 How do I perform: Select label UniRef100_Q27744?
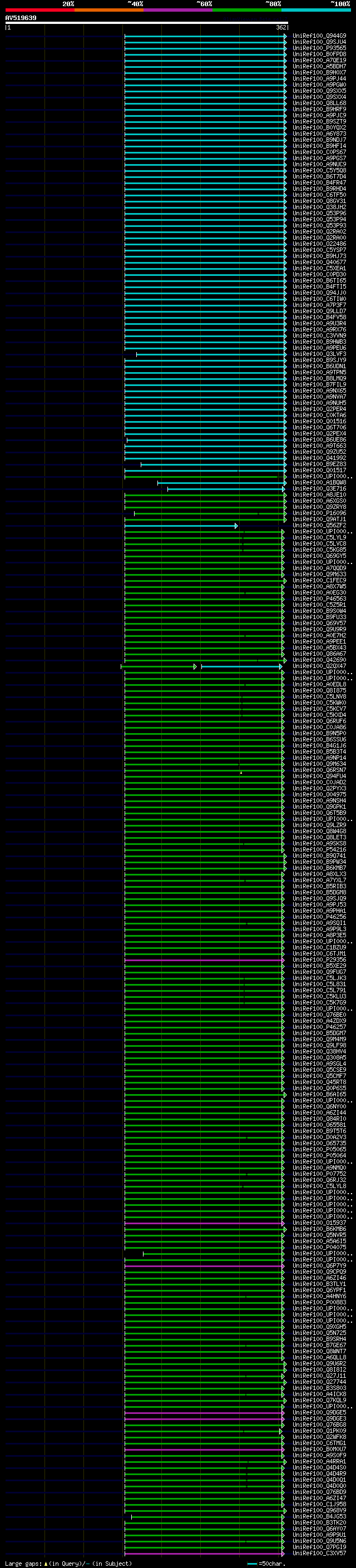pyautogui.click(x=319, y=1382)
